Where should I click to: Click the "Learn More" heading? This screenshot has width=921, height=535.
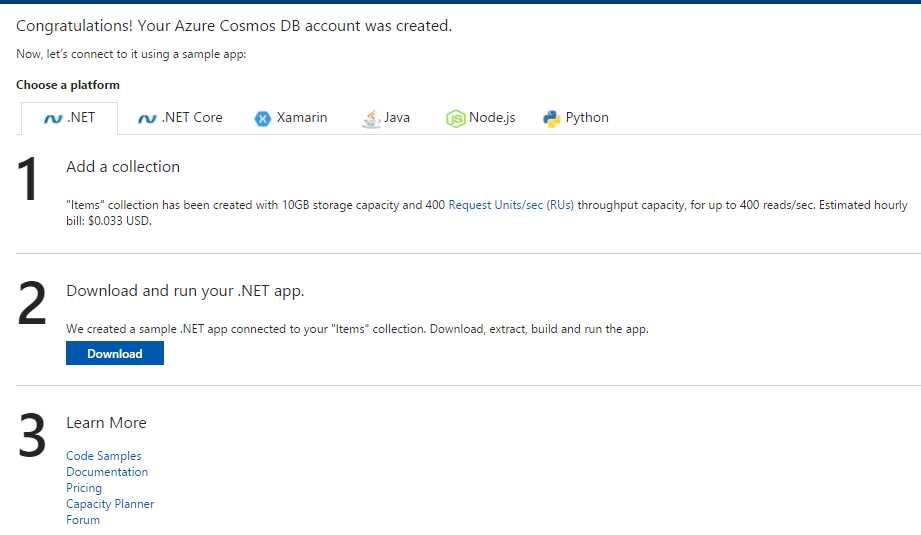(x=106, y=423)
